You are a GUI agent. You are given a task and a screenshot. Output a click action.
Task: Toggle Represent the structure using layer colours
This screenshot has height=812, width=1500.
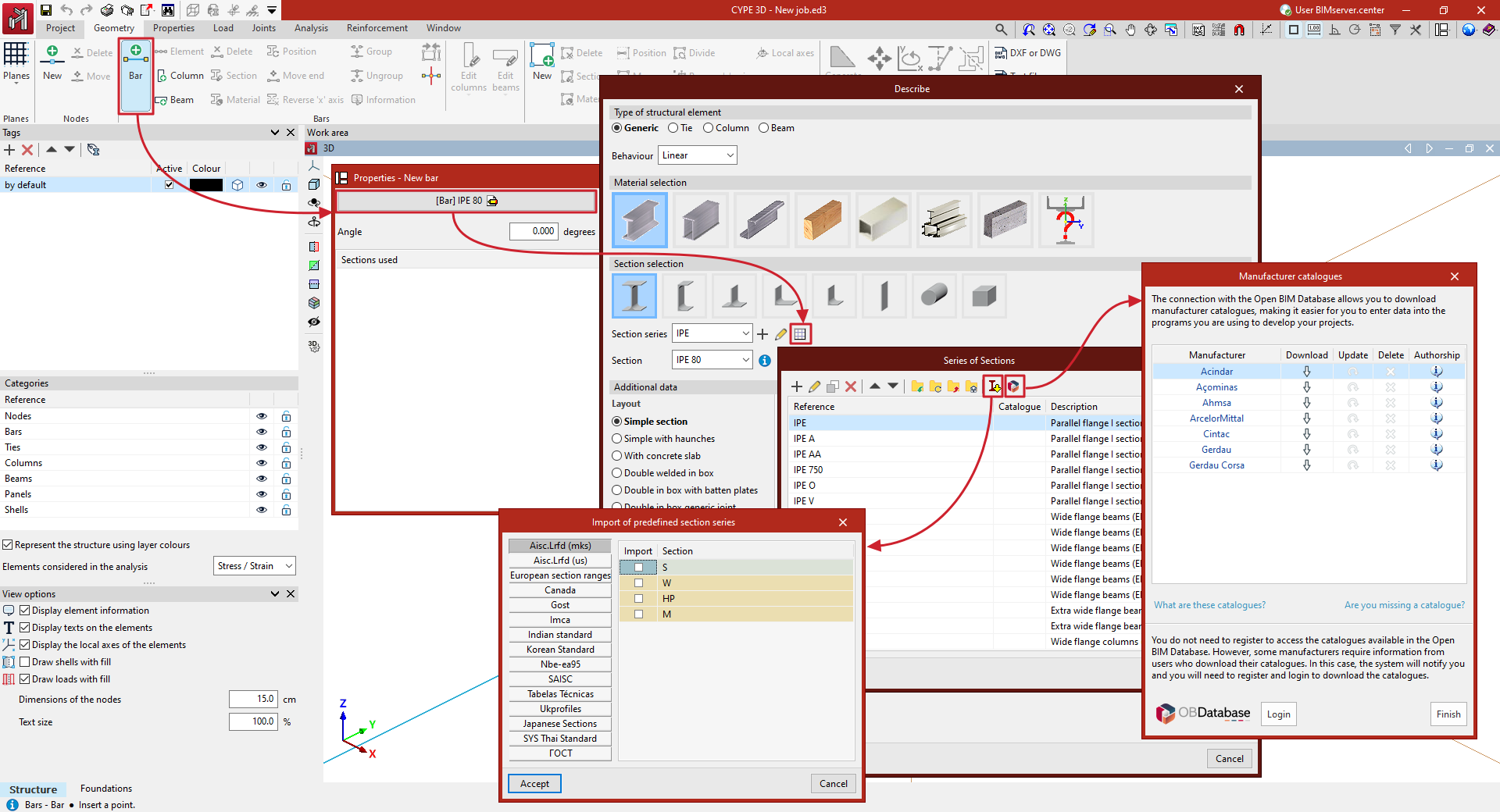(x=8, y=545)
